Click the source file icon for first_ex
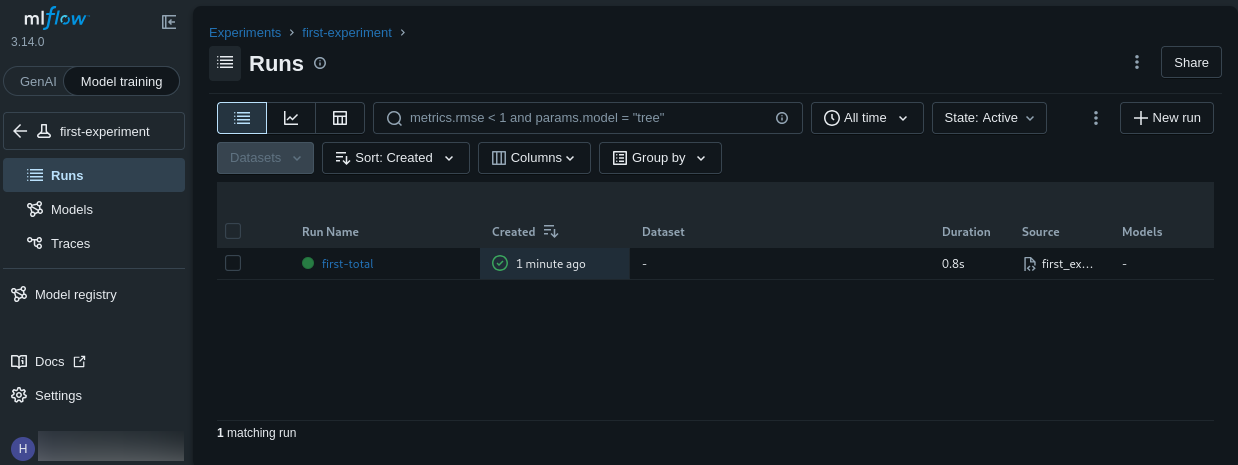The image size is (1238, 465). pyautogui.click(x=1029, y=264)
